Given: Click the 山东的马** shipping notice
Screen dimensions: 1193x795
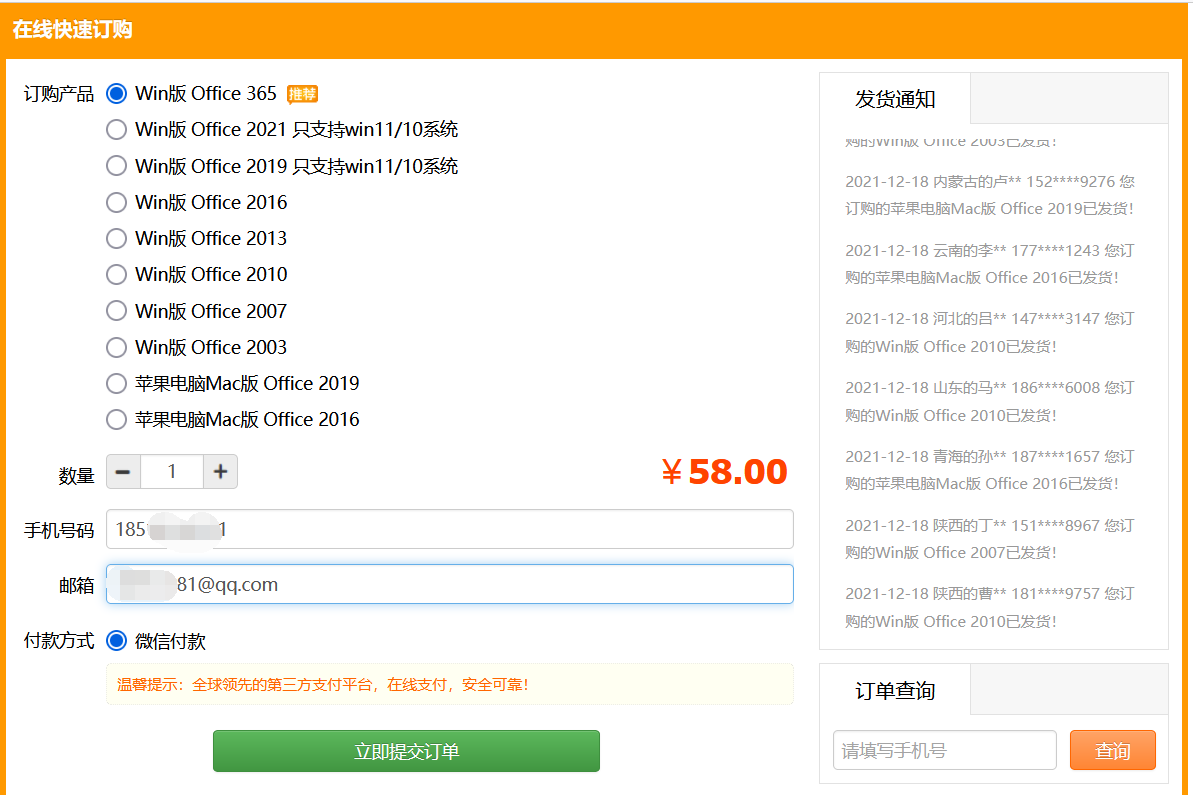Looking at the screenshot, I should [990, 402].
